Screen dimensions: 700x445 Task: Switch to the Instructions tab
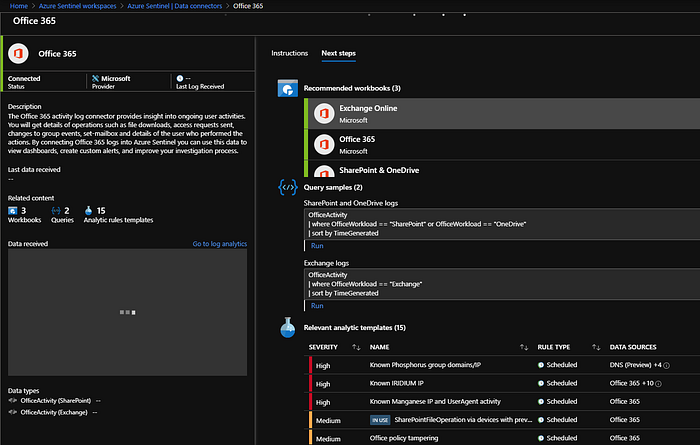(289, 53)
